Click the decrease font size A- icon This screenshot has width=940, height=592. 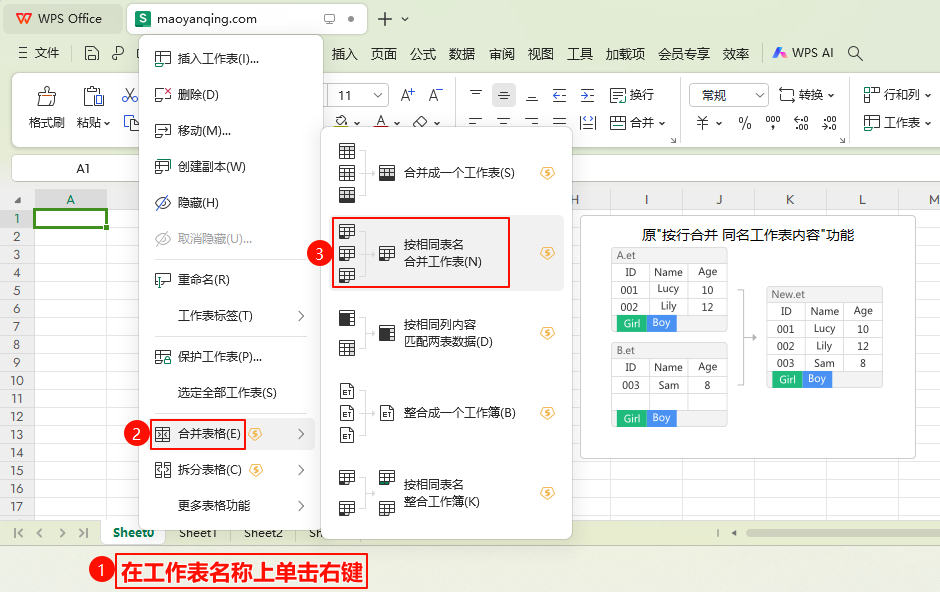point(435,95)
